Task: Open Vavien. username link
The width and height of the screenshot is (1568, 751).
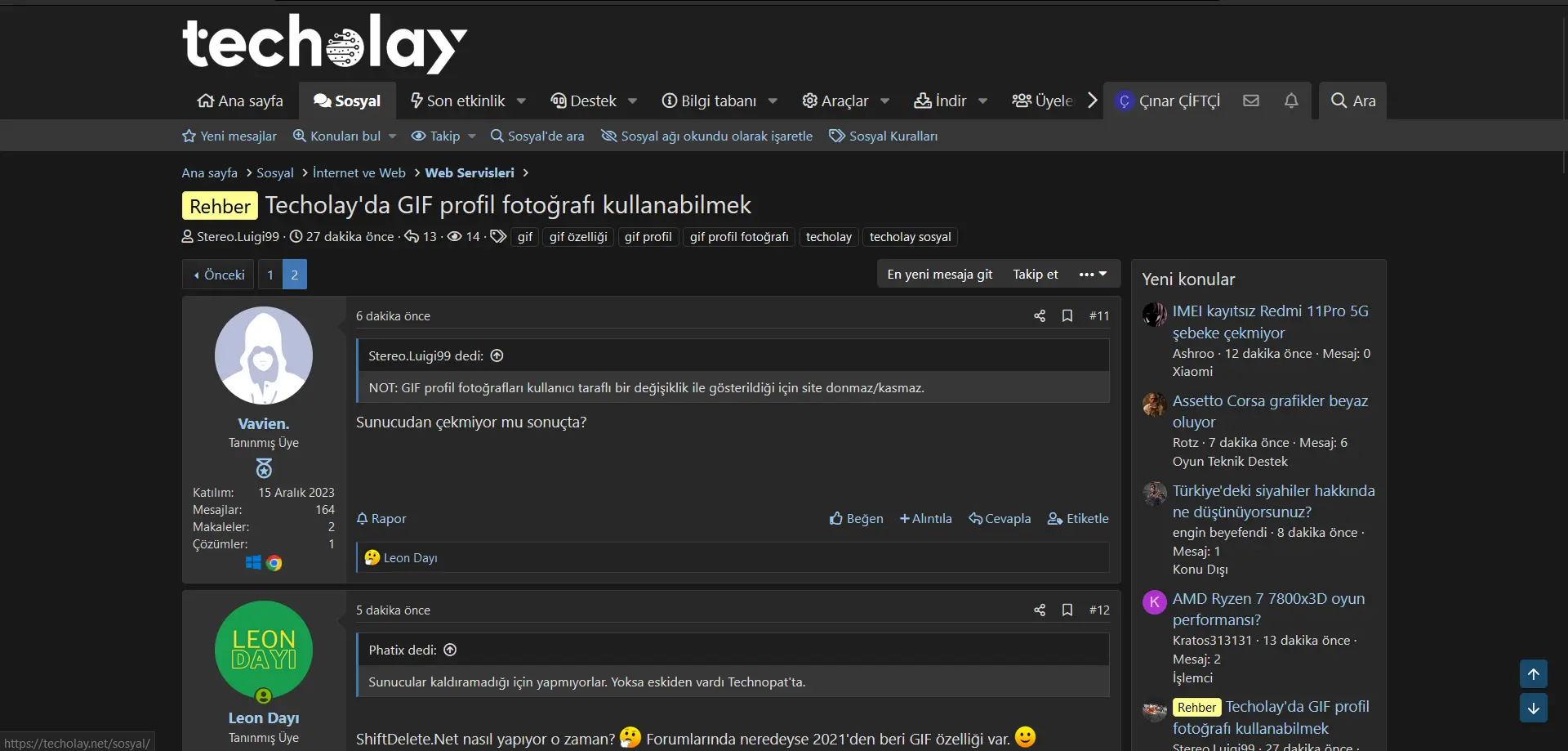Action: tap(264, 423)
